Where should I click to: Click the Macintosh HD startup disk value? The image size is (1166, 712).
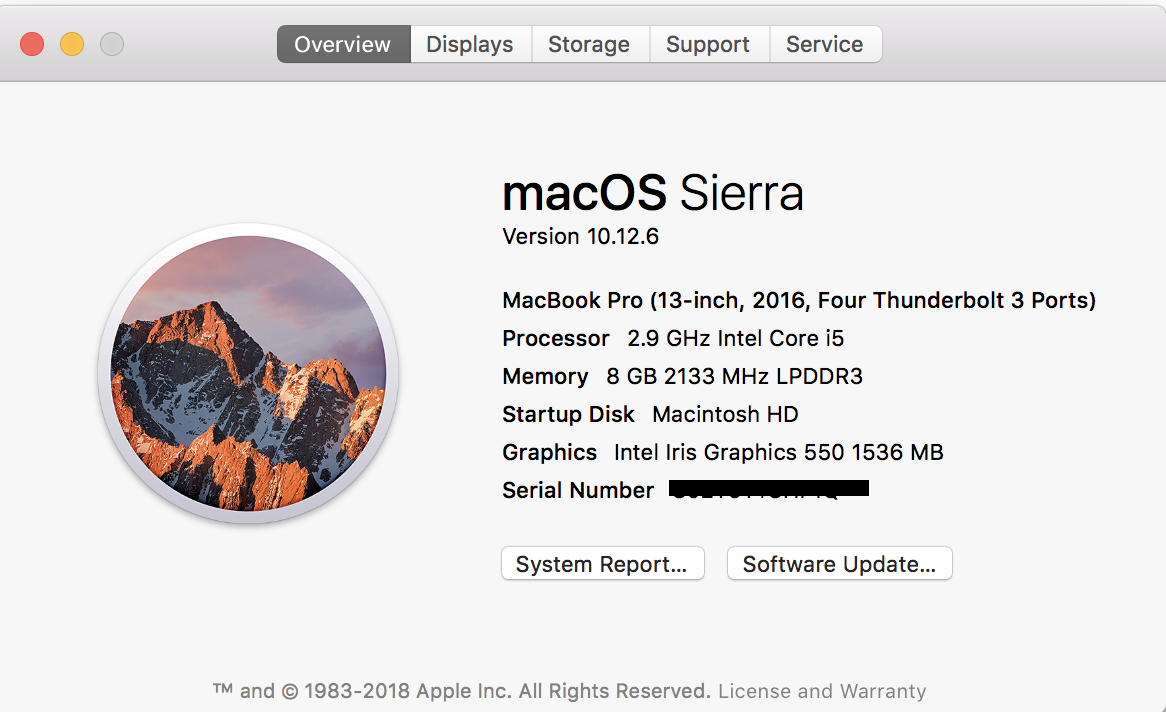[x=725, y=414]
